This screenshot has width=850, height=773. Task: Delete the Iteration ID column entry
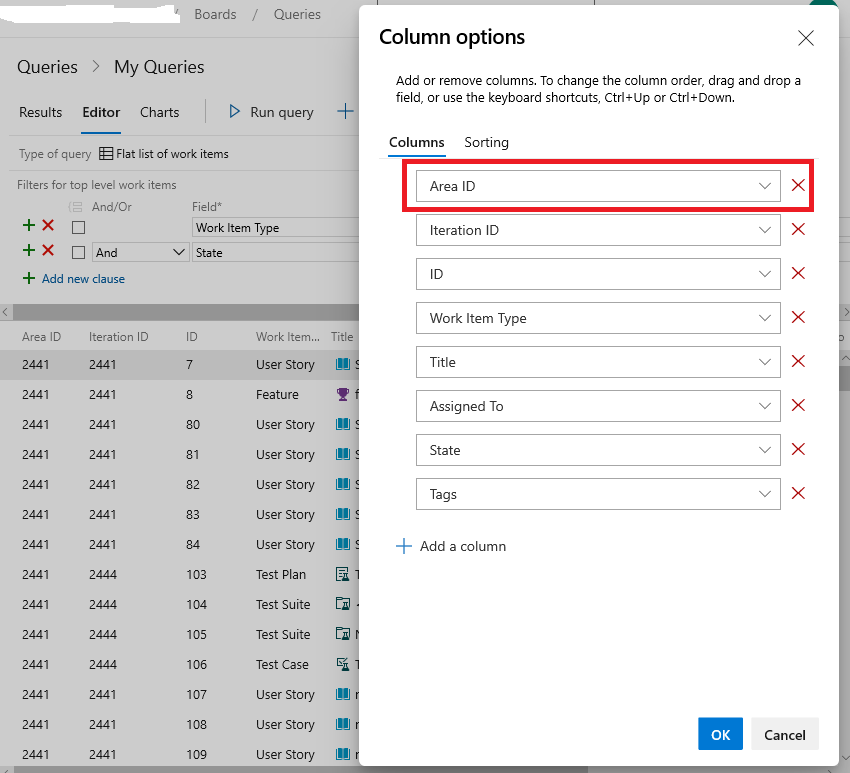[798, 229]
